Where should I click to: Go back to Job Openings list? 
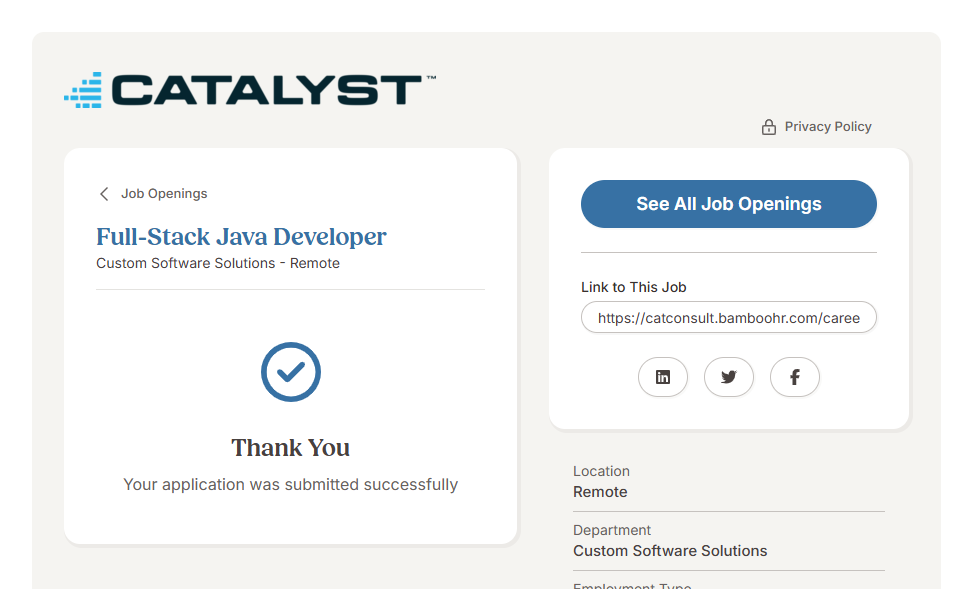tap(164, 194)
